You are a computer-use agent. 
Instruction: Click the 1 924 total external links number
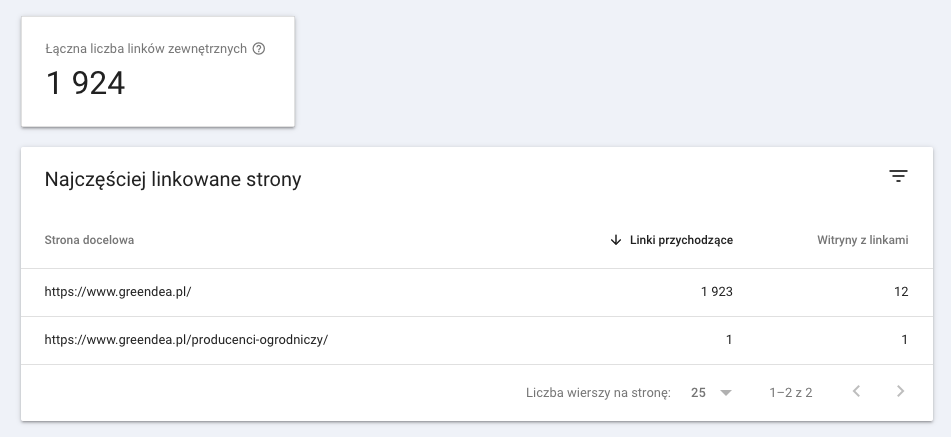86,83
